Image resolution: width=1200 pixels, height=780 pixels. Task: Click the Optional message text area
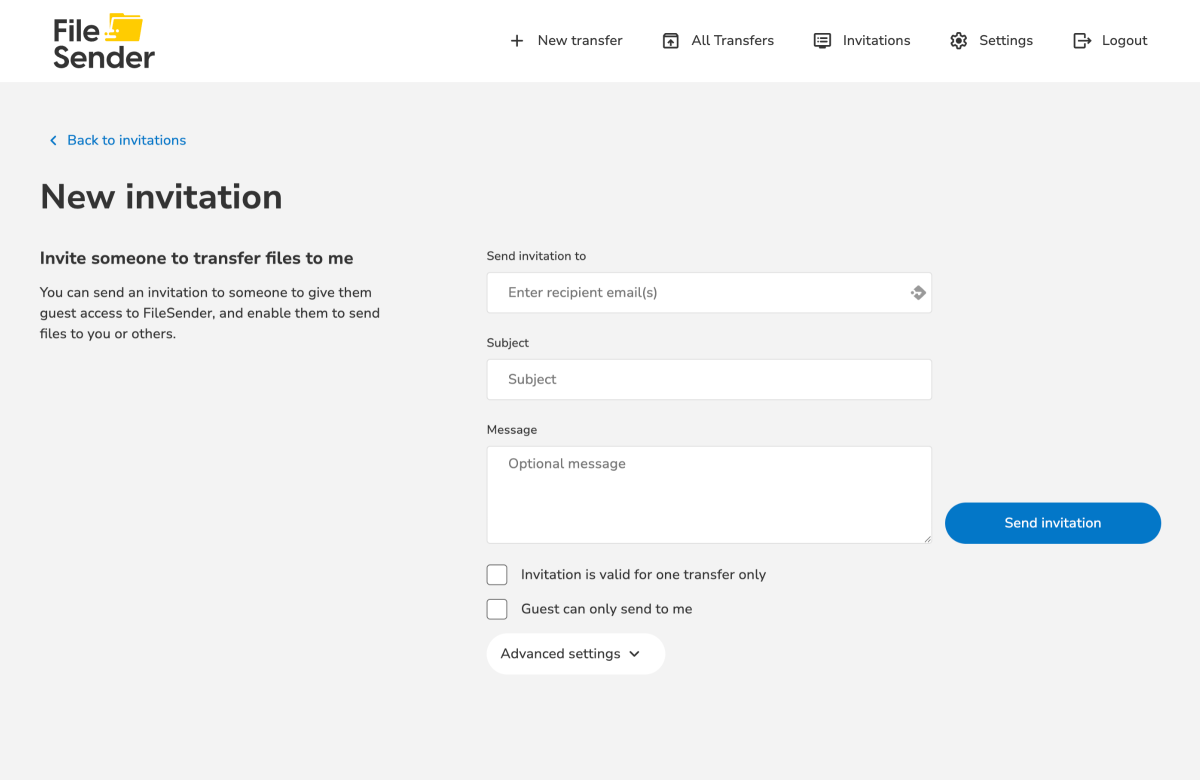coord(709,495)
